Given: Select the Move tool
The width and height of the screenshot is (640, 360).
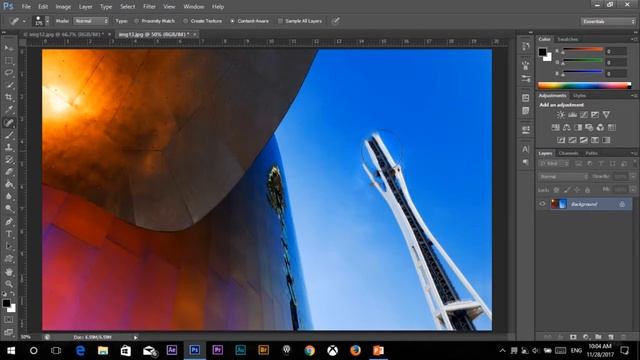Looking at the screenshot, I should (9, 48).
